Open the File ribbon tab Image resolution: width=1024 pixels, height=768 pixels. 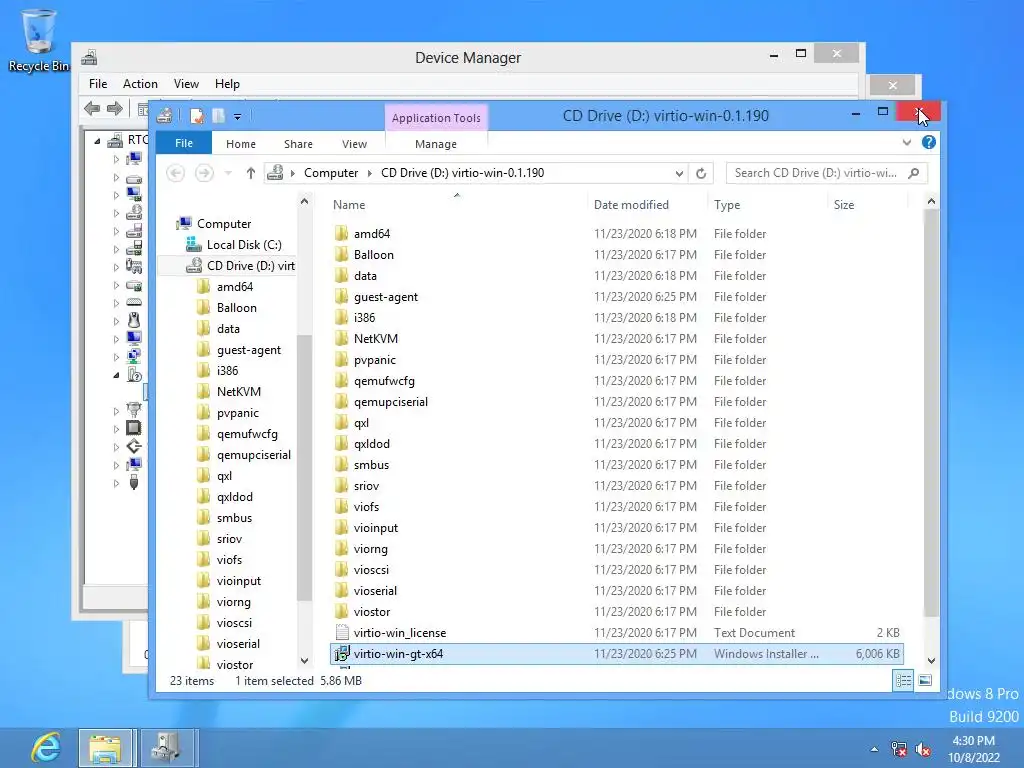point(184,143)
